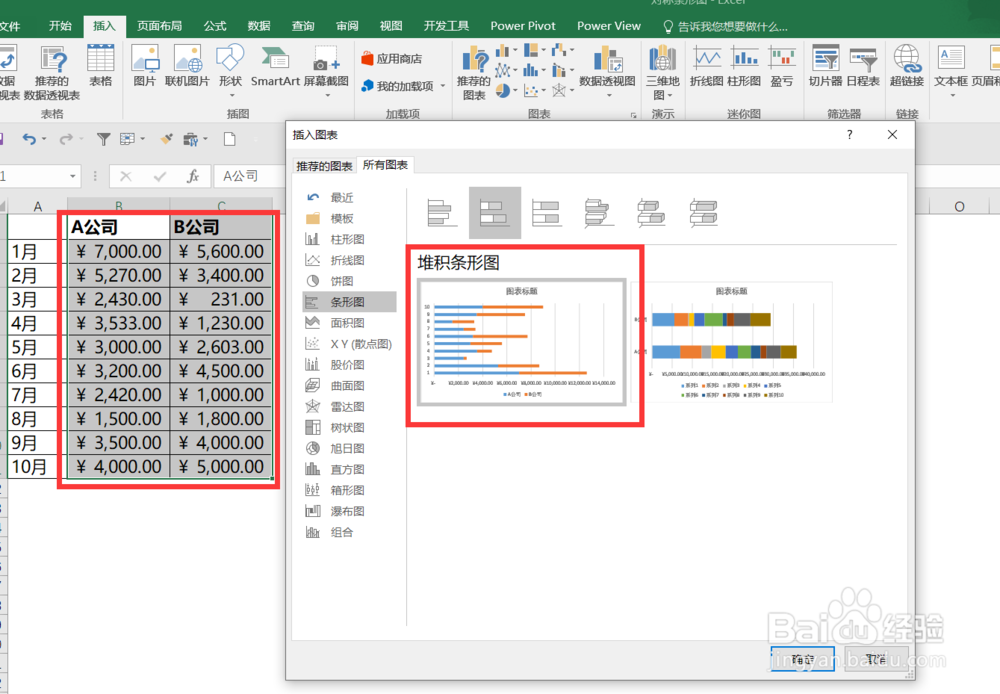Screen dimensions: 1000x694
Task: Click 确定 to confirm chart insertion
Action: 803,659
